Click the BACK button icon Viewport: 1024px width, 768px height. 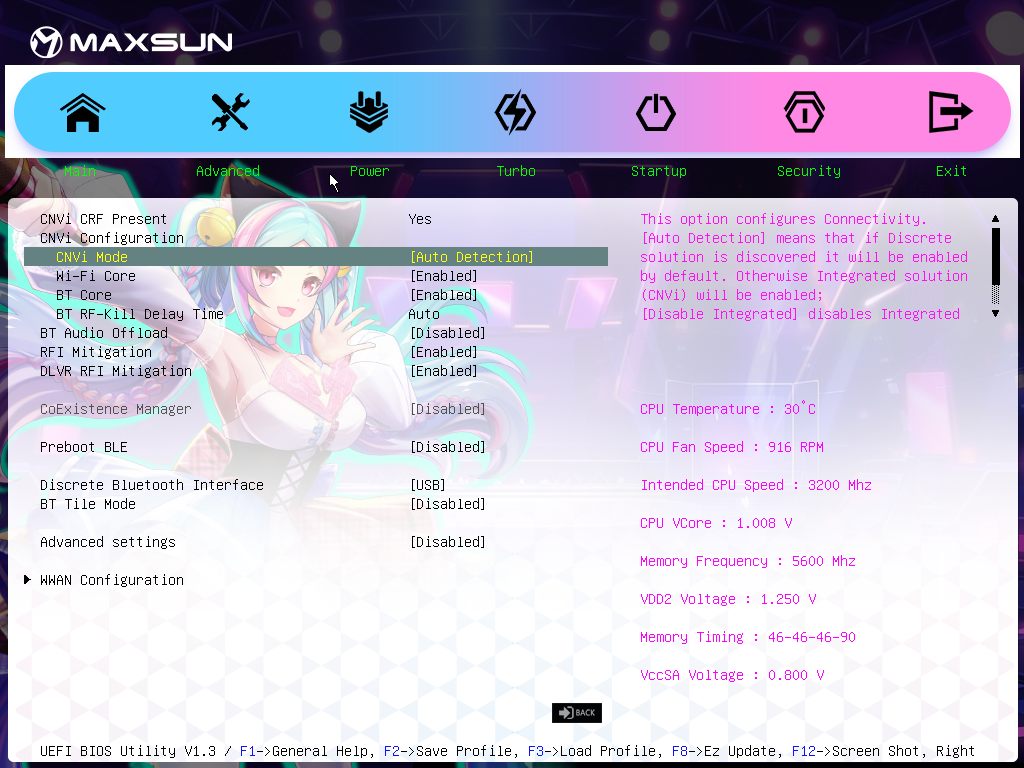point(577,712)
